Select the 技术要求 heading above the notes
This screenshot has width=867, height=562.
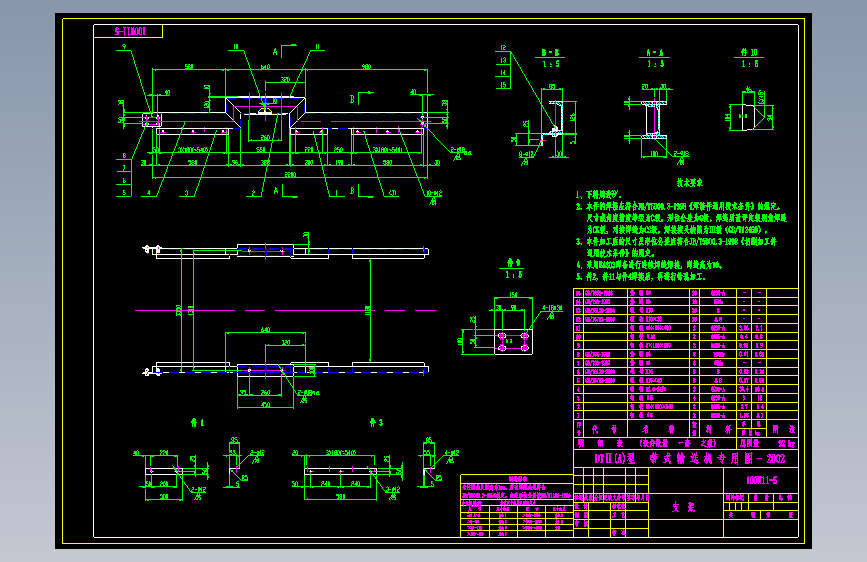point(690,183)
